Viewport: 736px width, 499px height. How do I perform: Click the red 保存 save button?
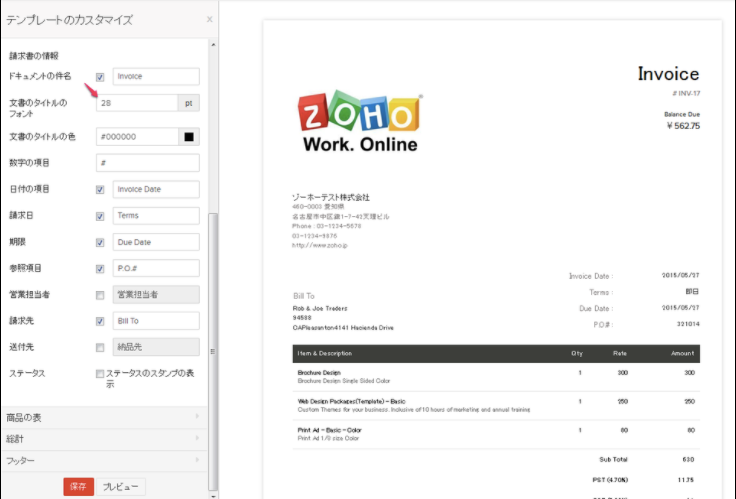coord(78,486)
